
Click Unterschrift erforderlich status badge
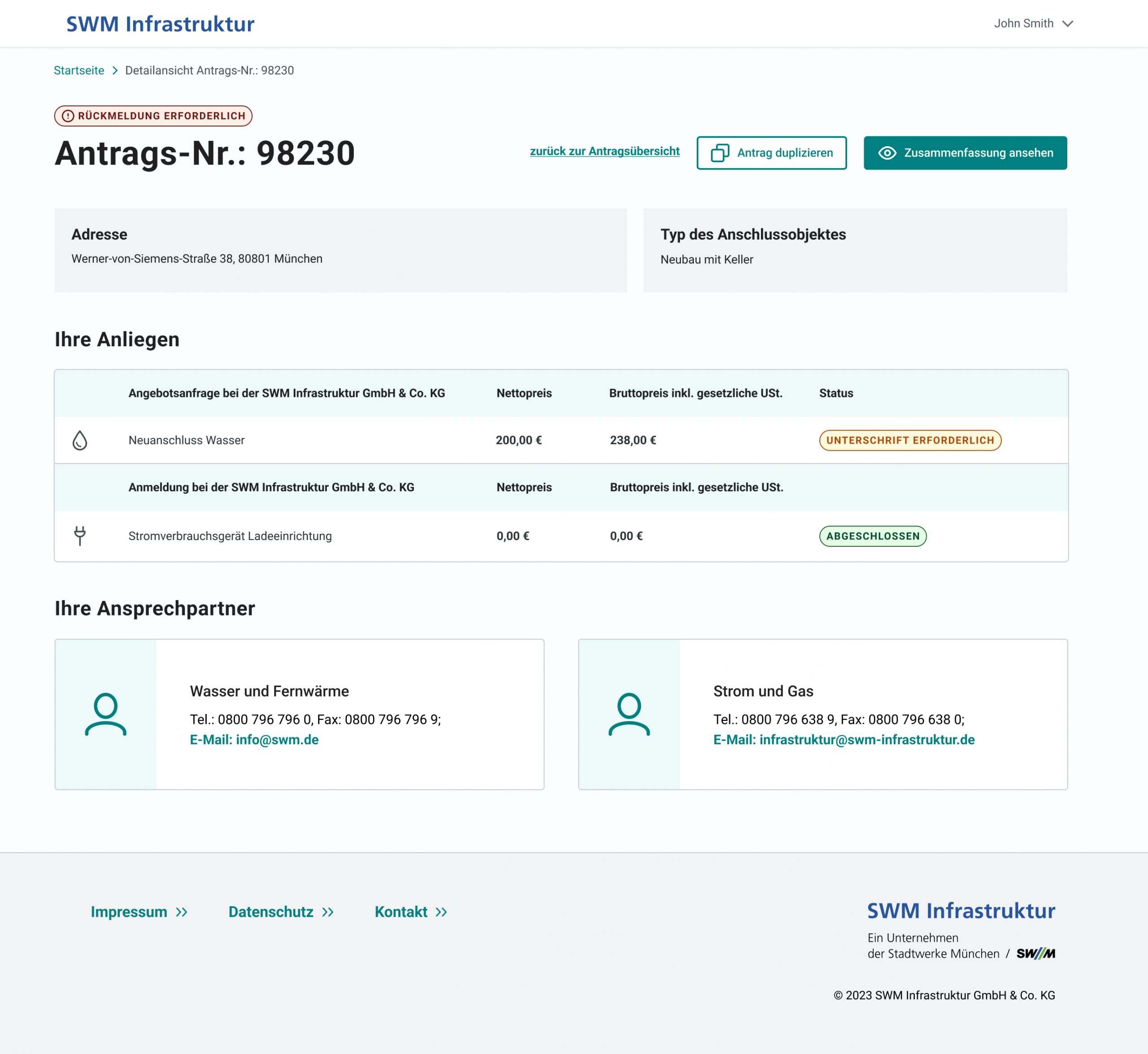pos(910,440)
